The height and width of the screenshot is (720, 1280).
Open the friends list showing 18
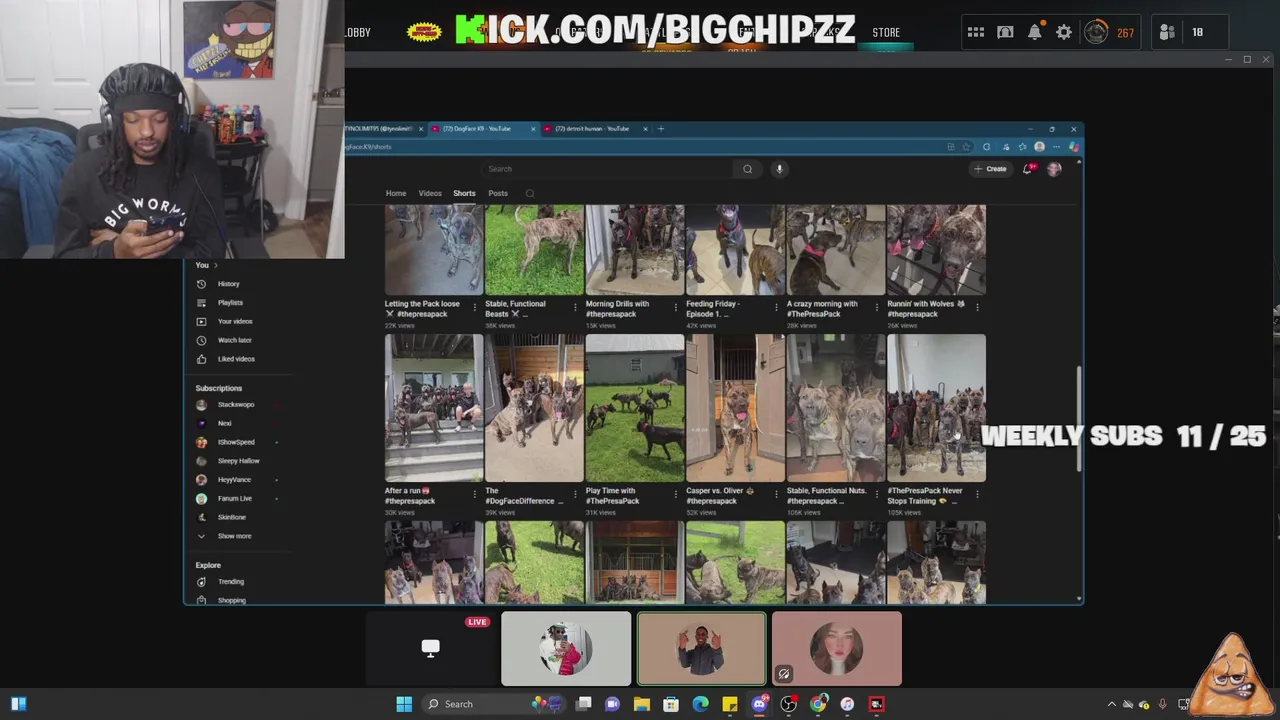[1181, 32]
